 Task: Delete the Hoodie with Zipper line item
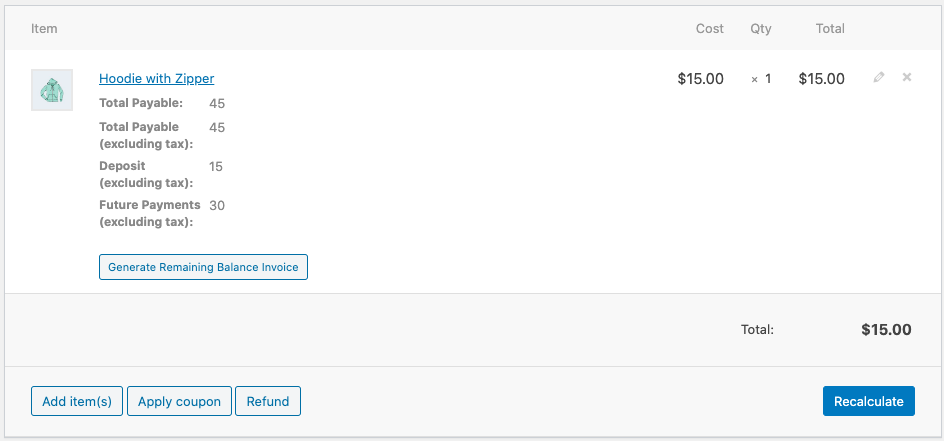pyautogui.click(x=907, y=78)
